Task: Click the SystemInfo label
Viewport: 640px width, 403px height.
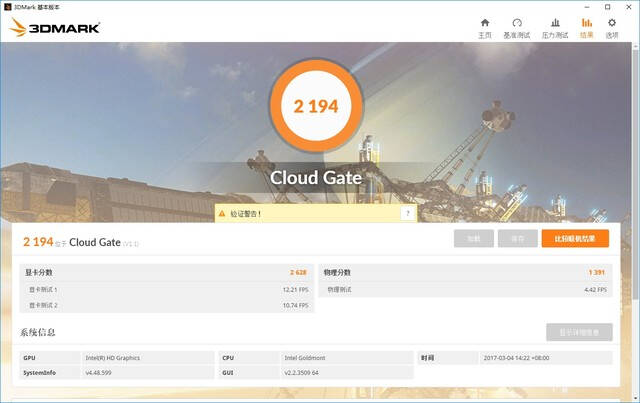Action: click(x=40, y=373)
